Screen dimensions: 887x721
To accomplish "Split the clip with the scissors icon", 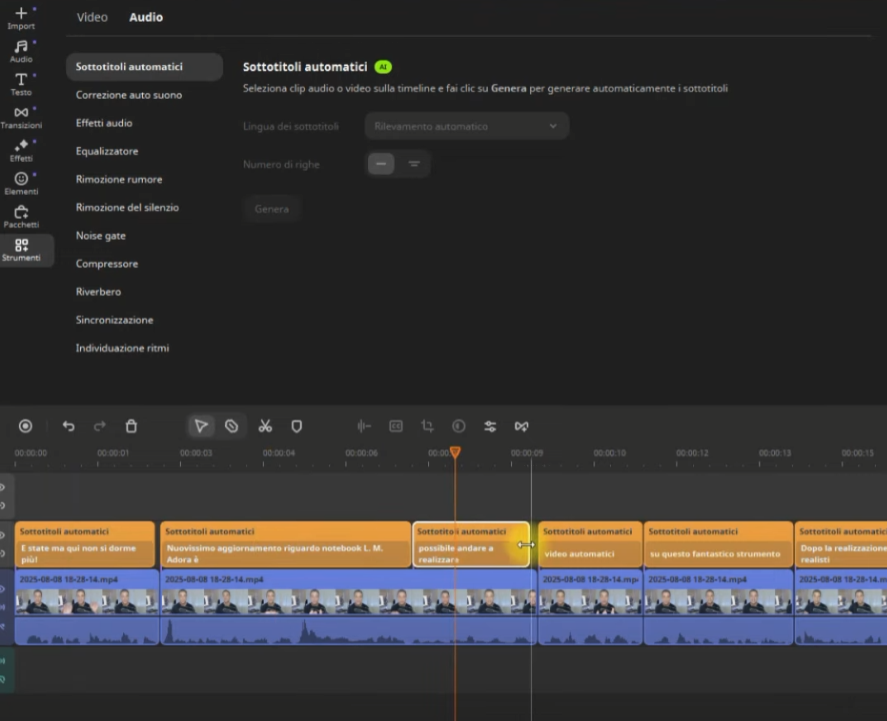I will [x=265, y=426].
